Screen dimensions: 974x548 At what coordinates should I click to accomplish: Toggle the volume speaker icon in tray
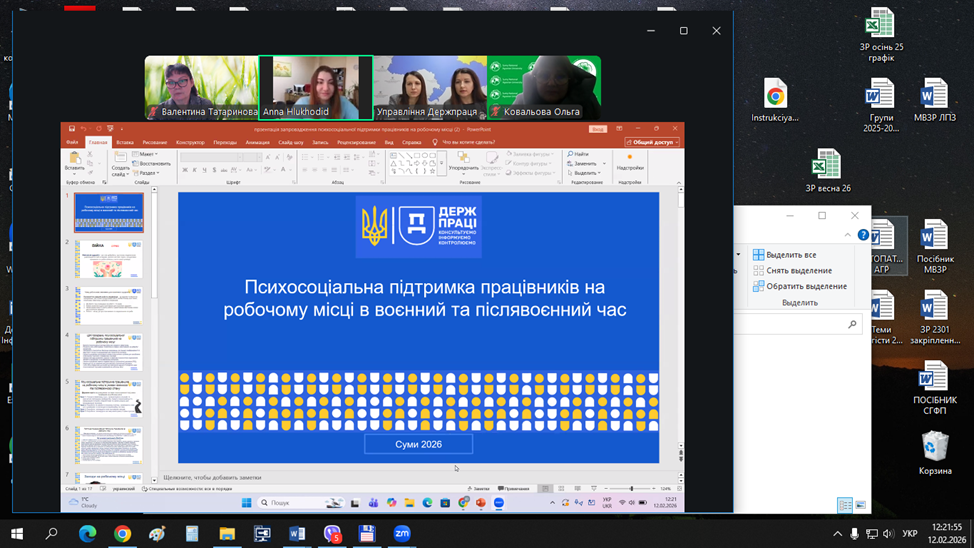coord(888,534)
